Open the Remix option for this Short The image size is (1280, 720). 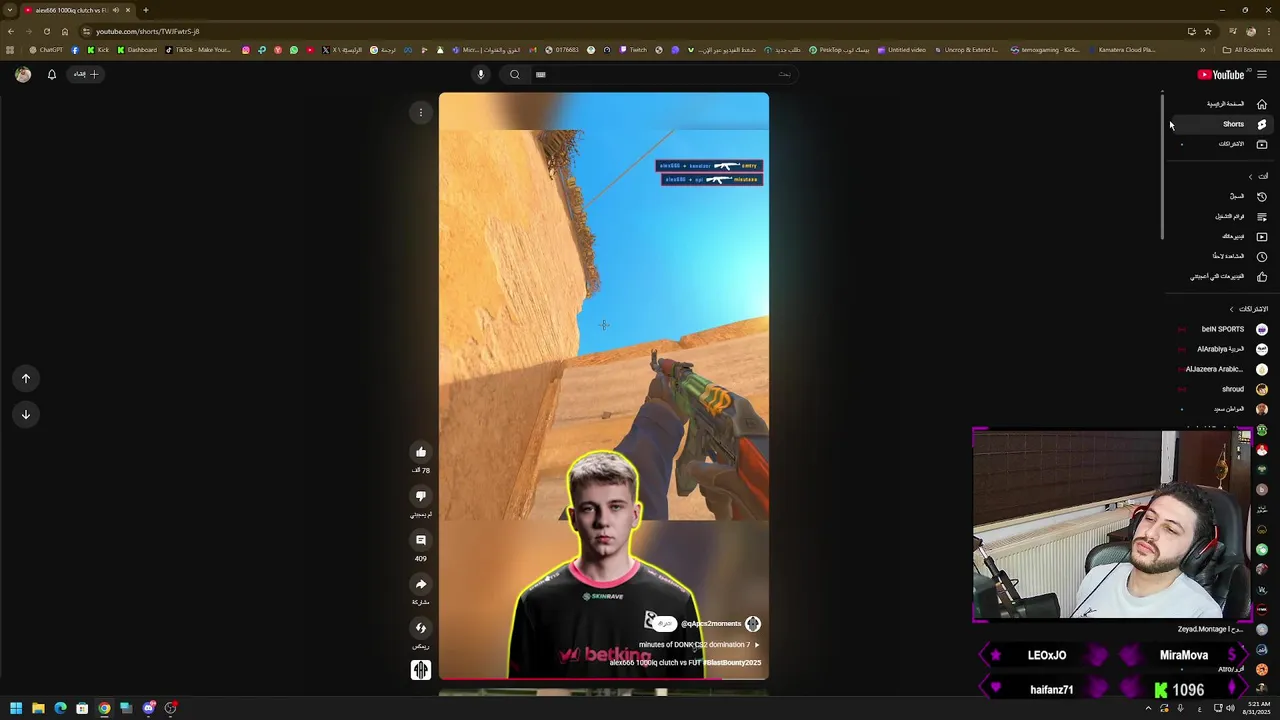click(421, 628)
